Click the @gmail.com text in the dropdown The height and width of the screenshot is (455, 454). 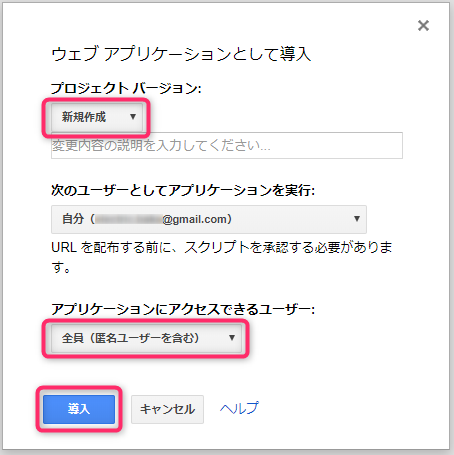[196, 219]
